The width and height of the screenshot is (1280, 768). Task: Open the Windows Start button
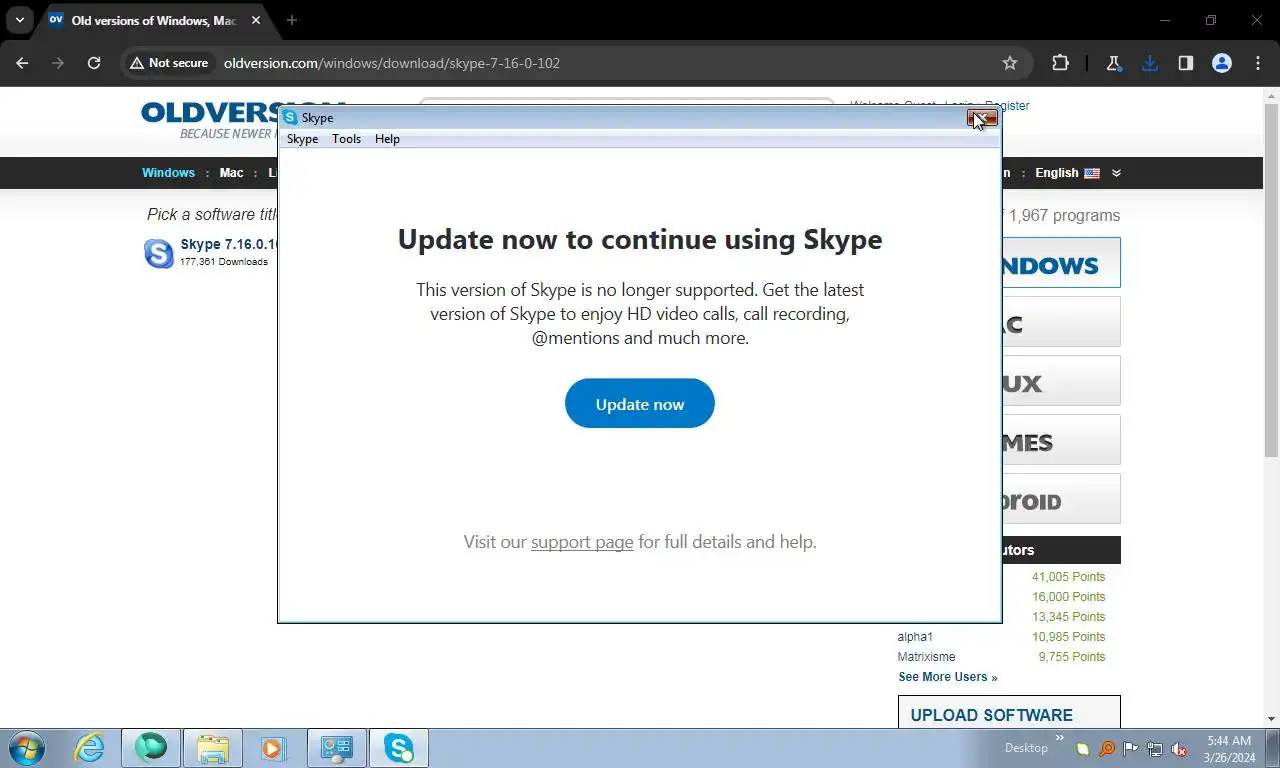(x=27, y=748)
